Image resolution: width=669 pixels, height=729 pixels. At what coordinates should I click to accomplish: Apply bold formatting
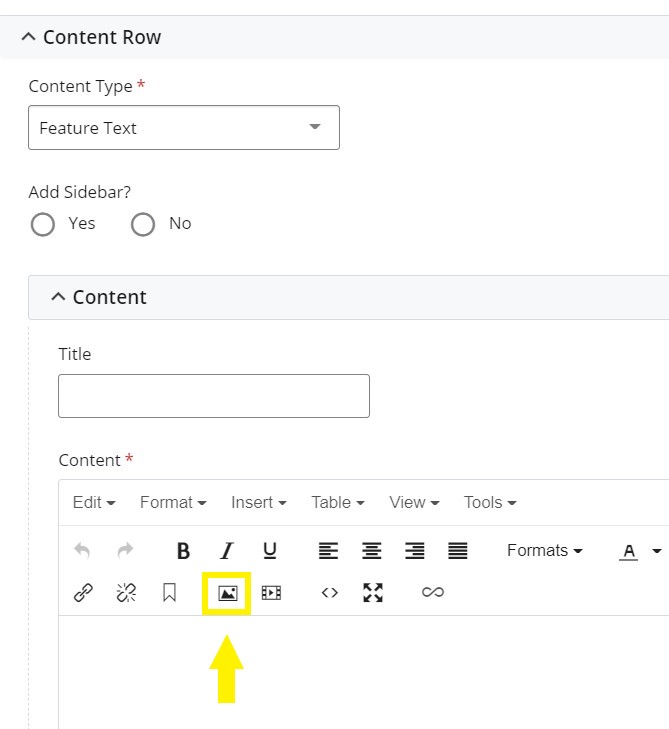coord(183,551)
